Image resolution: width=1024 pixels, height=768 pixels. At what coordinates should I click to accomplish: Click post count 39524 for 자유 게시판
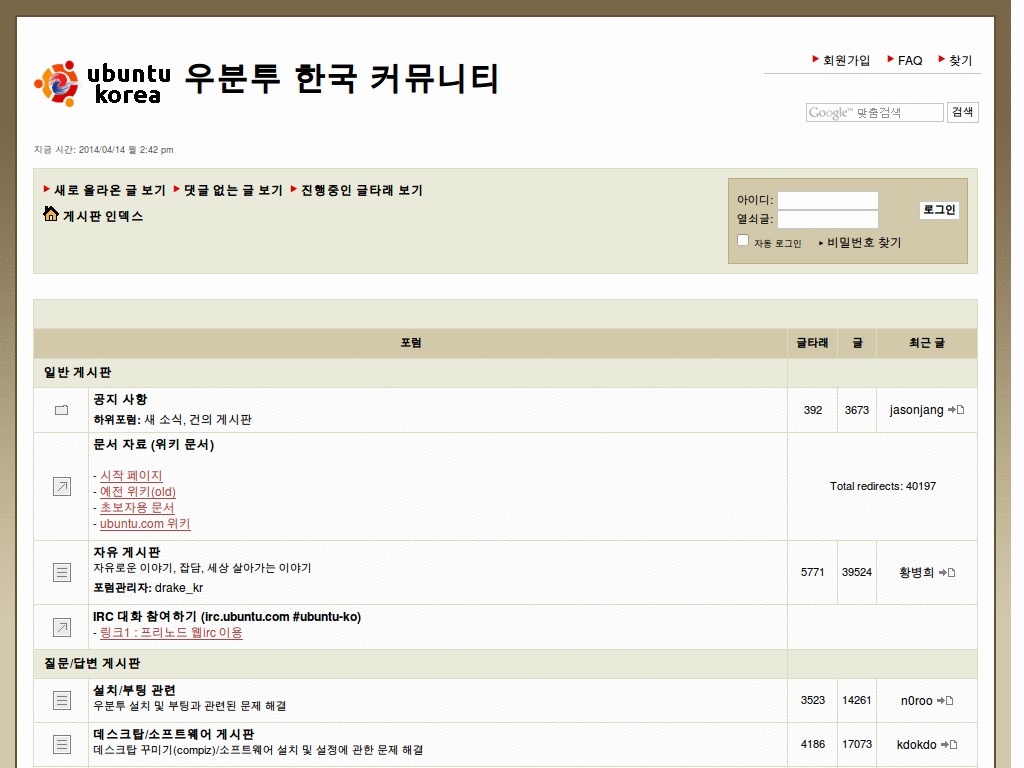pos(857,573)
